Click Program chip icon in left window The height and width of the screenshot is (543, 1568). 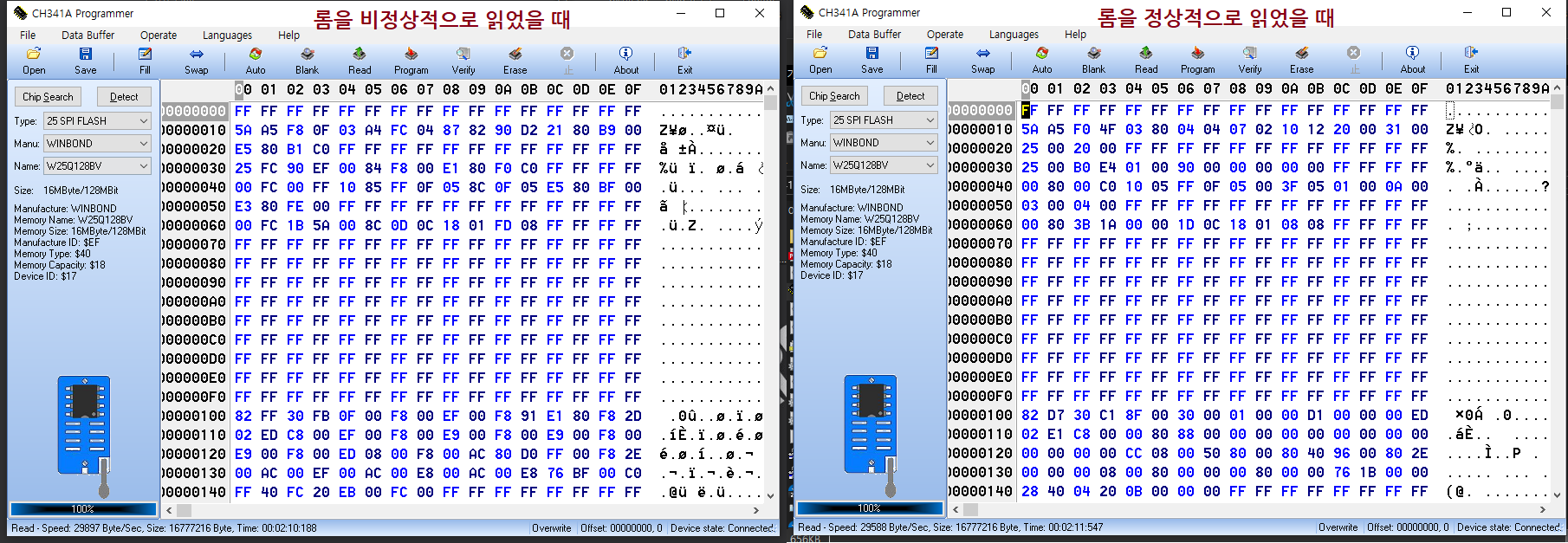click(x=411, y=61)
